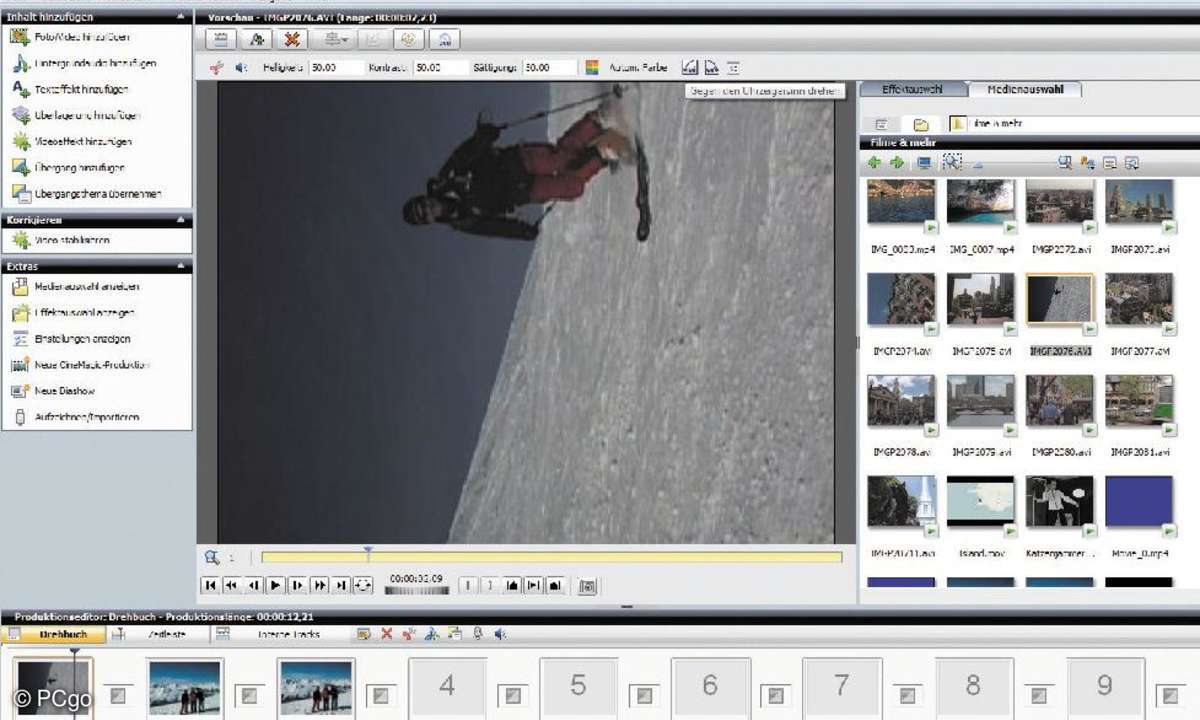Click the fast forward button
This screenshot has height=720, width=1200.
(320, 585)
